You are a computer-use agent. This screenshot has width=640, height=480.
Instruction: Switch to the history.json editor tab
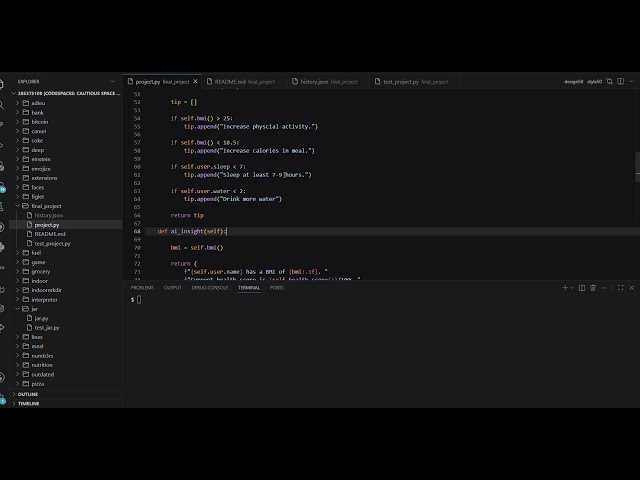tap(328, 82)
